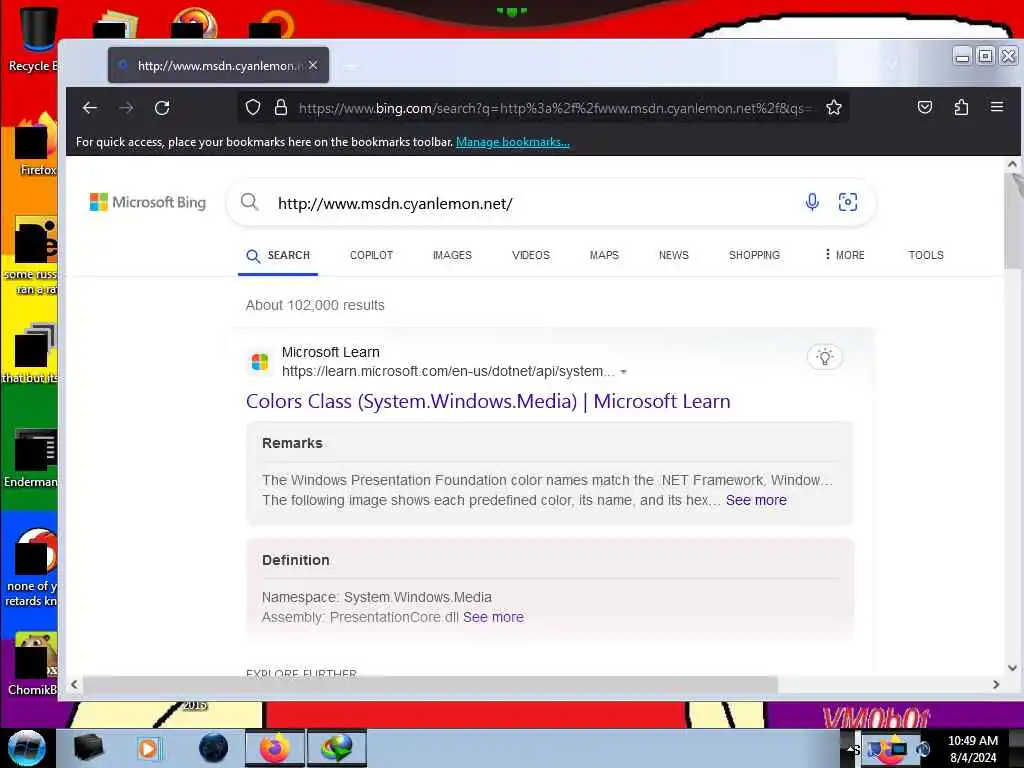Viewport: 1024px width, 768px height.
Task: Click the About 102,000 results text
Action: pos(315,305)
